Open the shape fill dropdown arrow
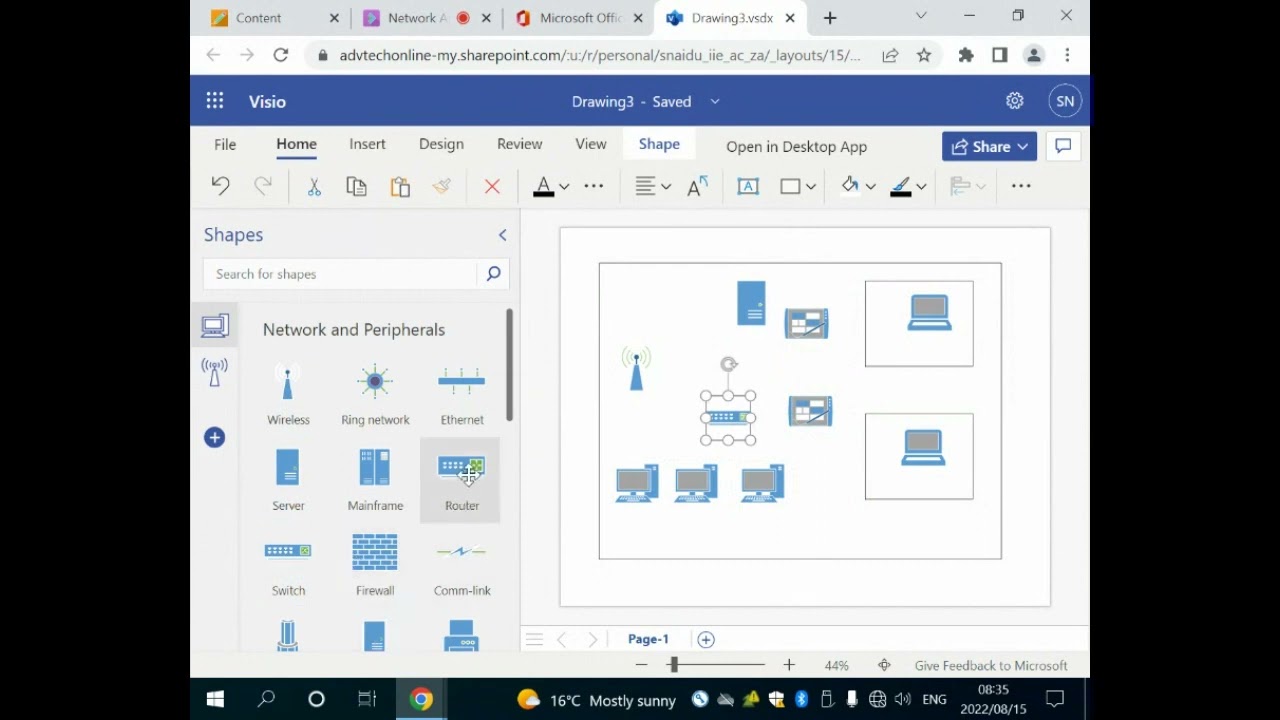The image size is (1280, 720). point(871,187)
